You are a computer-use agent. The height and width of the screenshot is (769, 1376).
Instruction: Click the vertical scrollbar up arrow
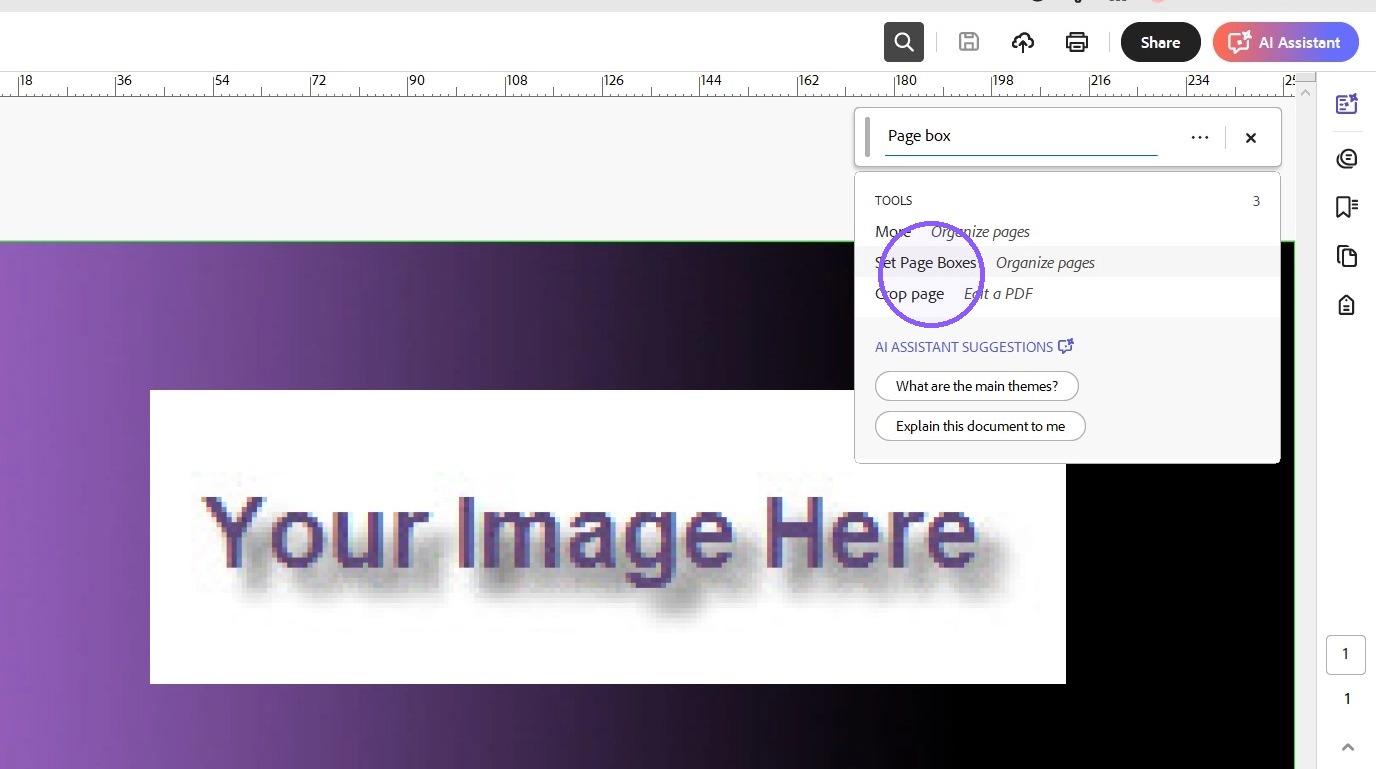[x=1304, y=91]
